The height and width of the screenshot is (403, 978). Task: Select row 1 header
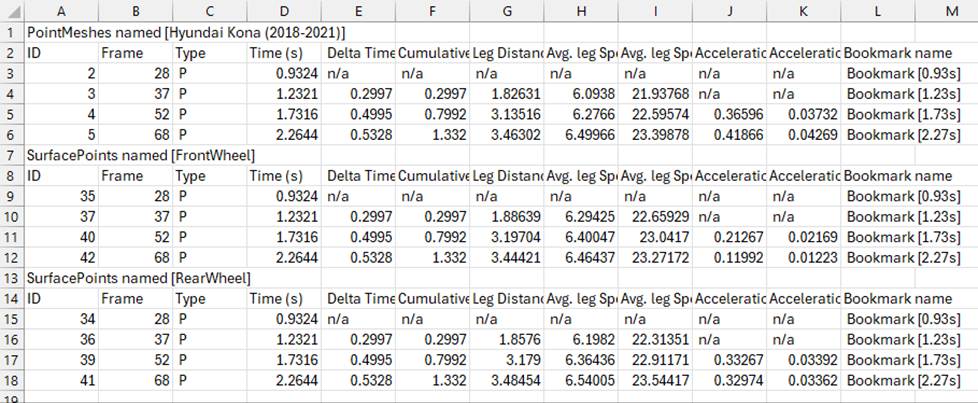[10, 33]
